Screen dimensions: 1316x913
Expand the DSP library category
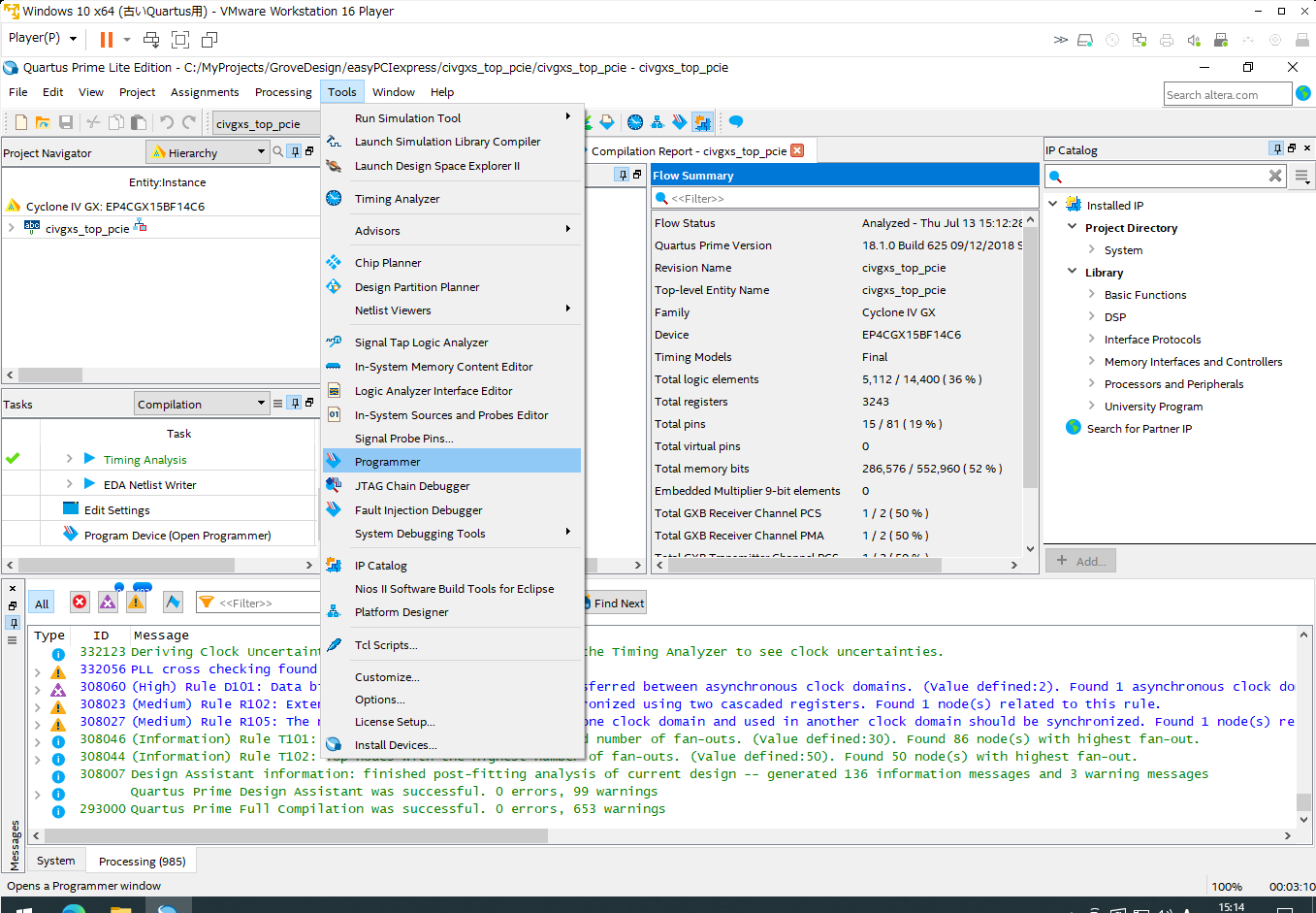tap(1092, 317)
